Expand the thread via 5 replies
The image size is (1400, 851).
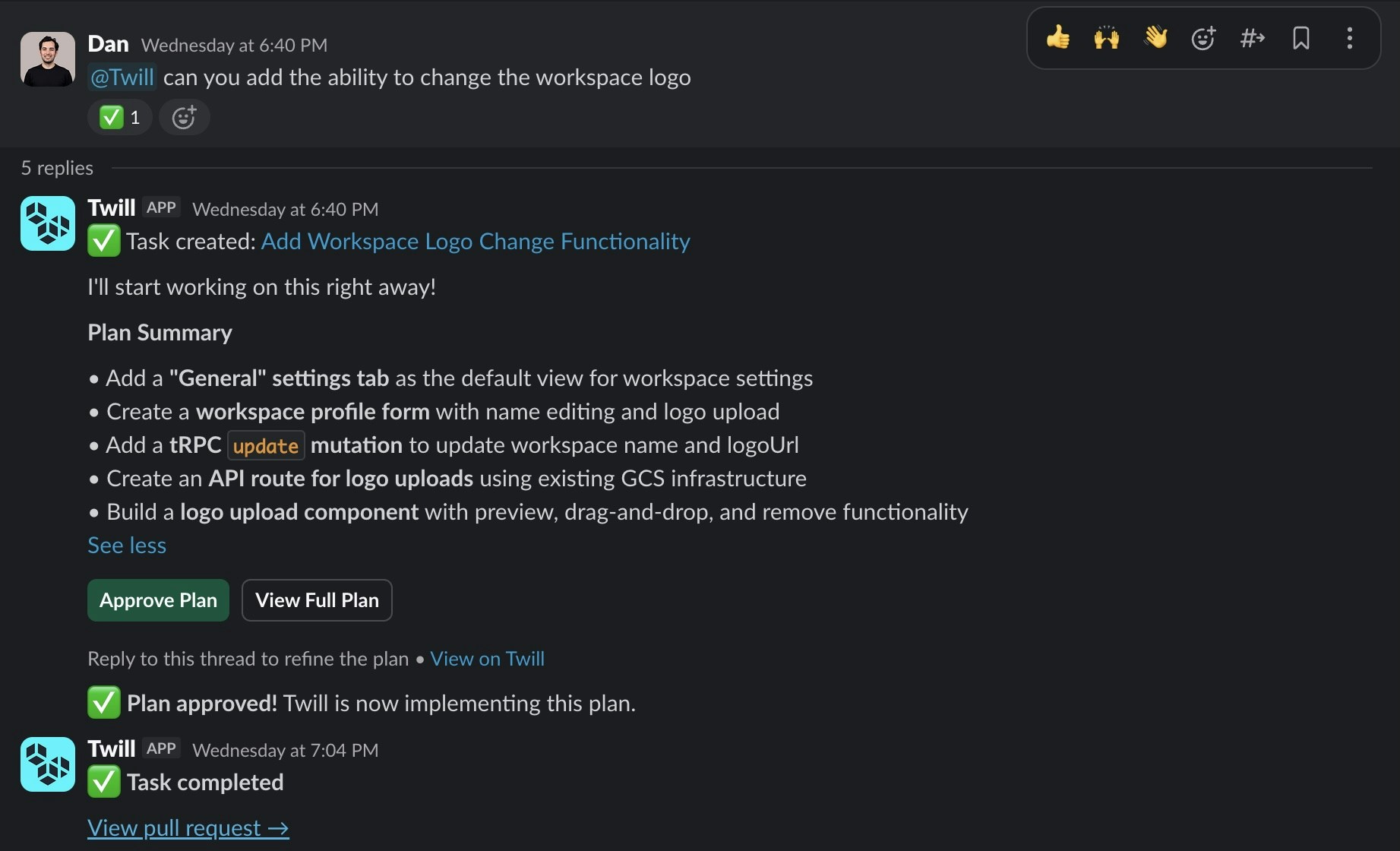[56, 168]
